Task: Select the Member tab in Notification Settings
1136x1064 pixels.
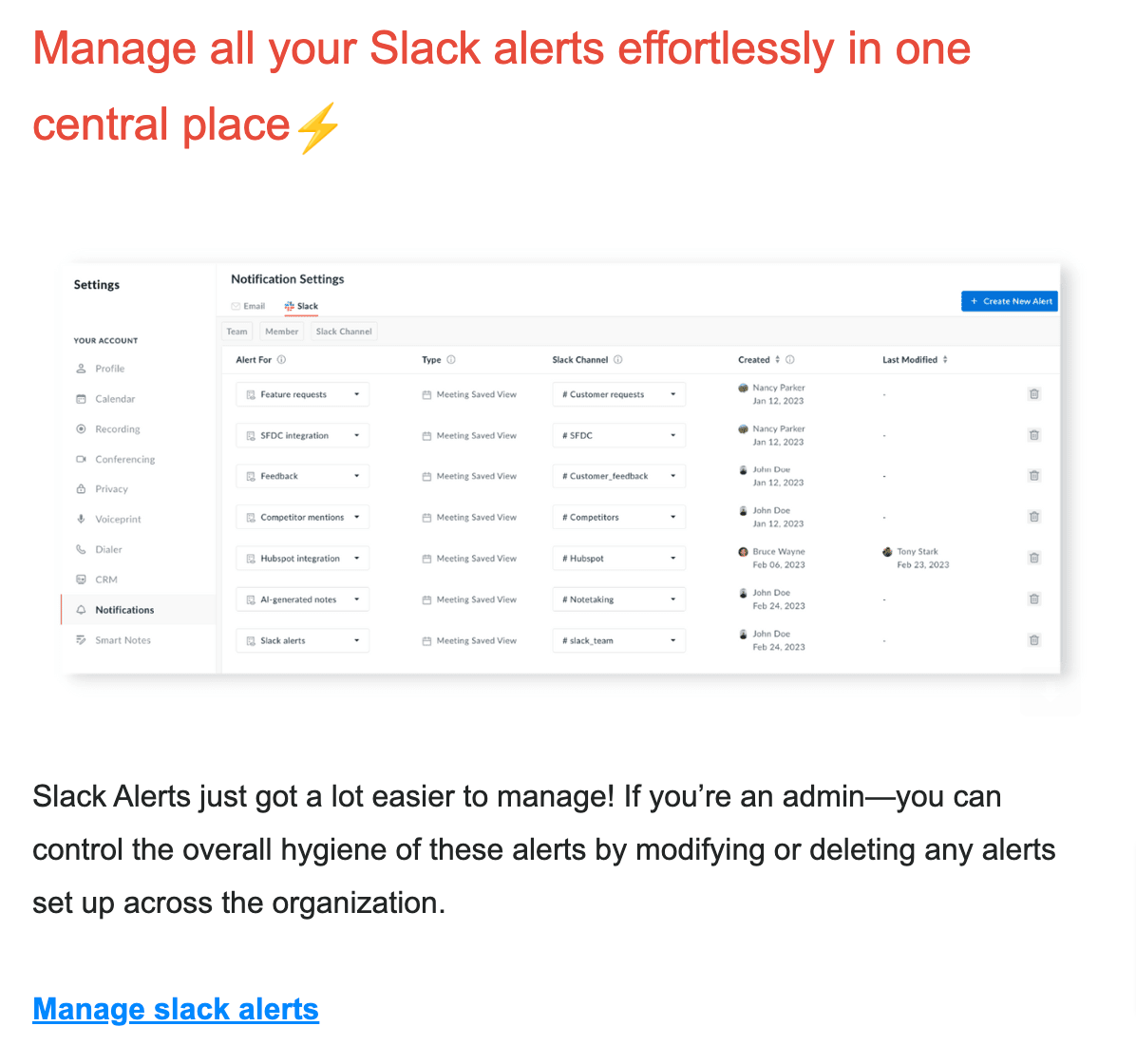Action: tap(281, 331)
